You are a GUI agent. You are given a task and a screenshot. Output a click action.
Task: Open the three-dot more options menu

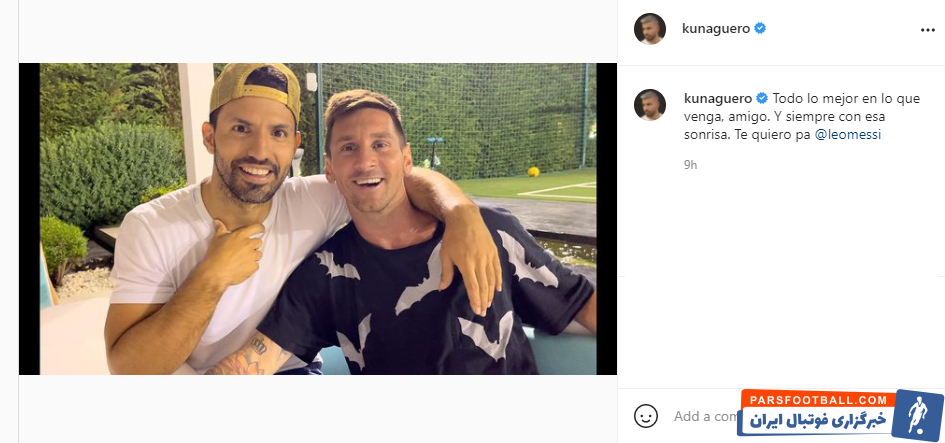(927, 30)
